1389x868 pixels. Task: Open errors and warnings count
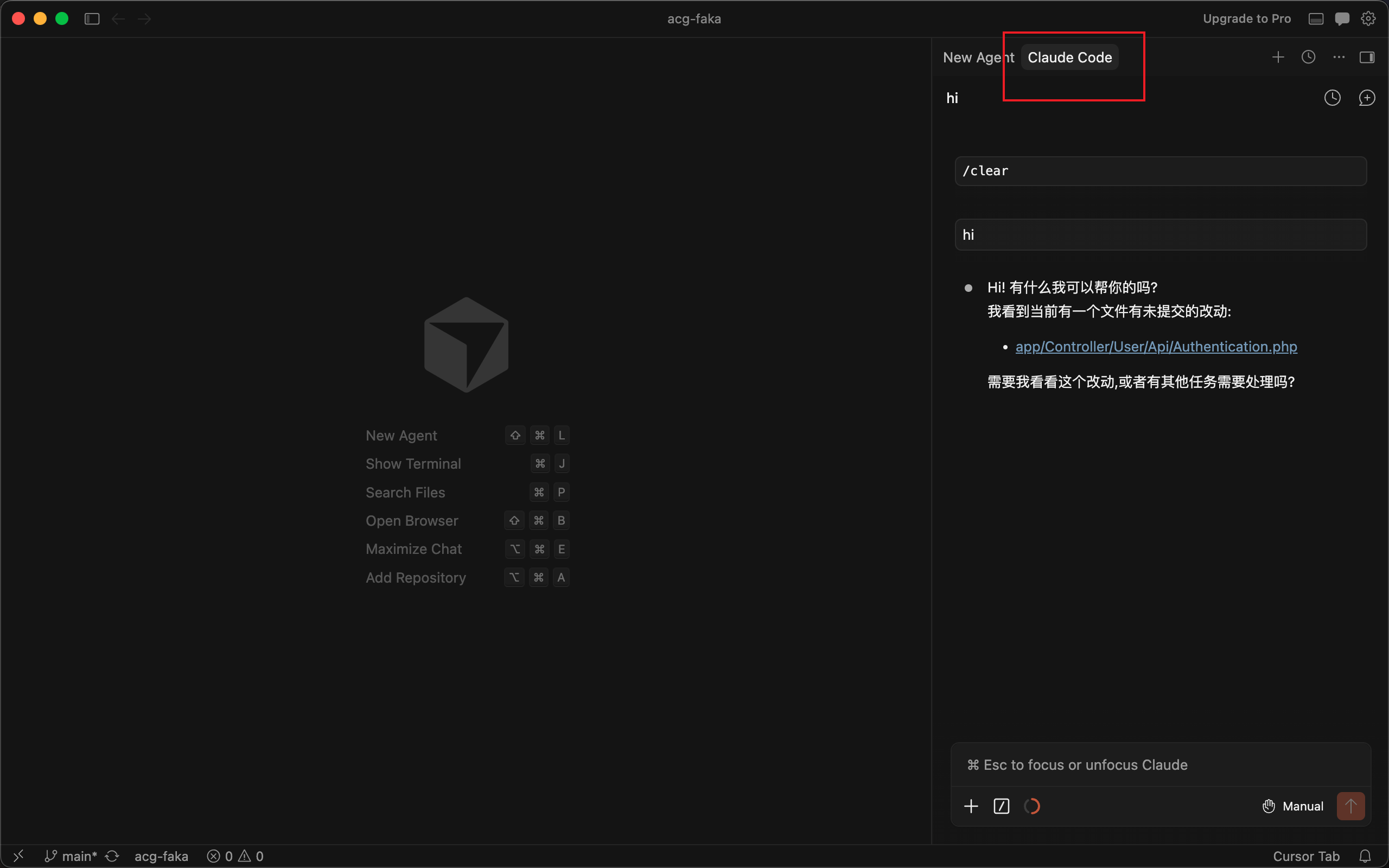235,856
